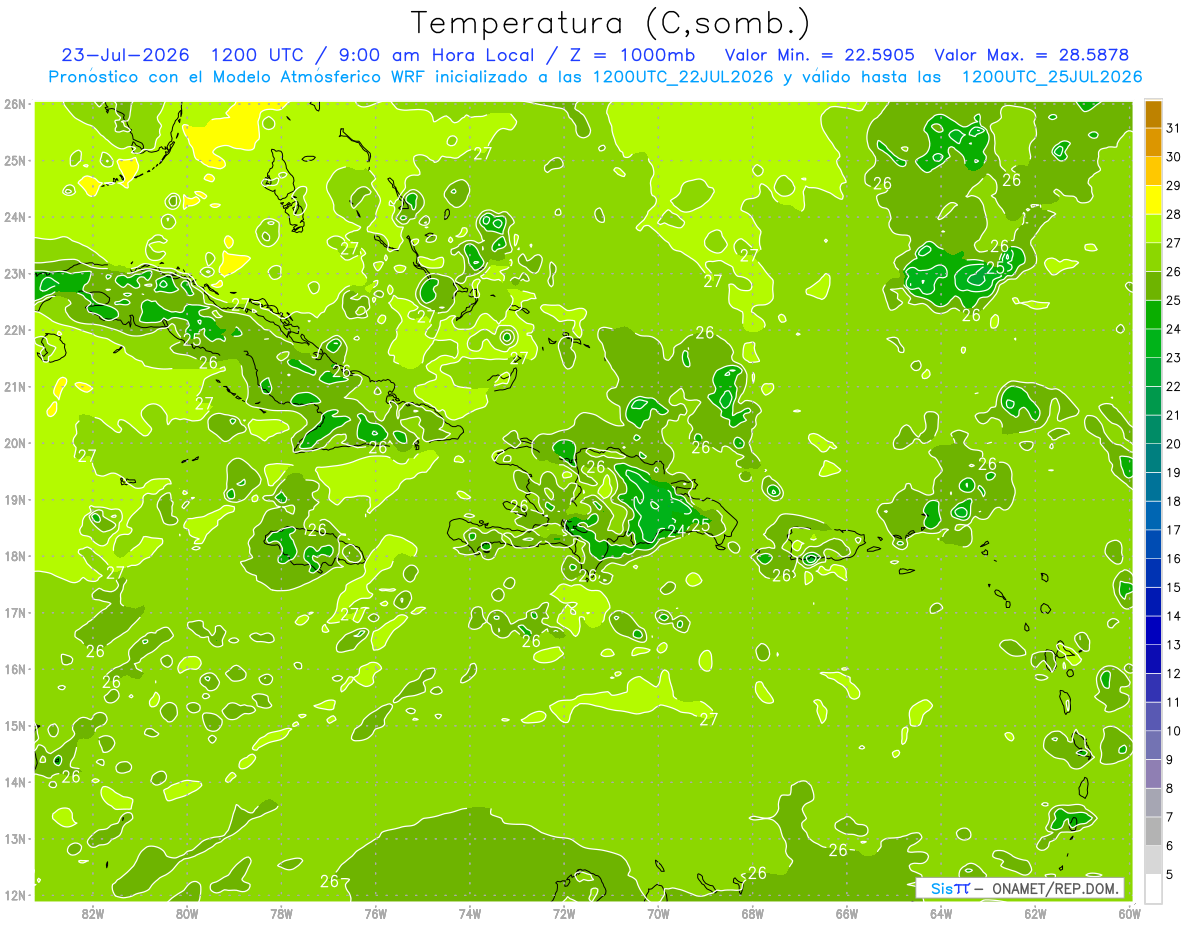This screenshot has width=1200, height=927.
Task: Click the 62W longitude axis label
Action: pos(1035,913)
